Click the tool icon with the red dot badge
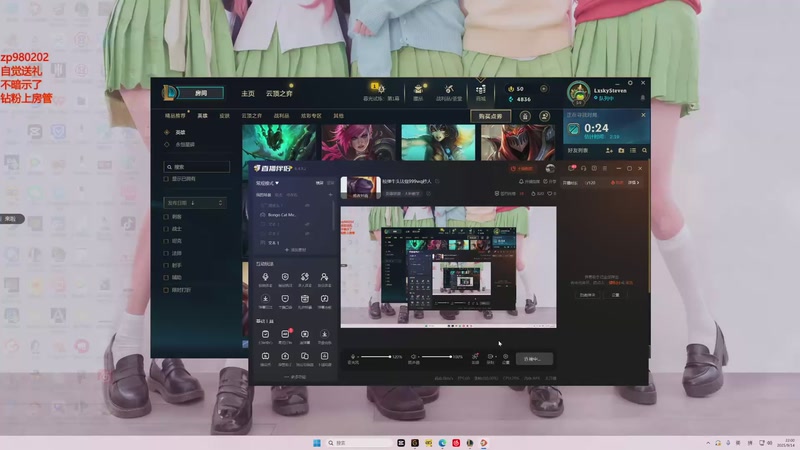Image resolution: width=800 pixels, height=450 pixels. click(x=285, y=334)
